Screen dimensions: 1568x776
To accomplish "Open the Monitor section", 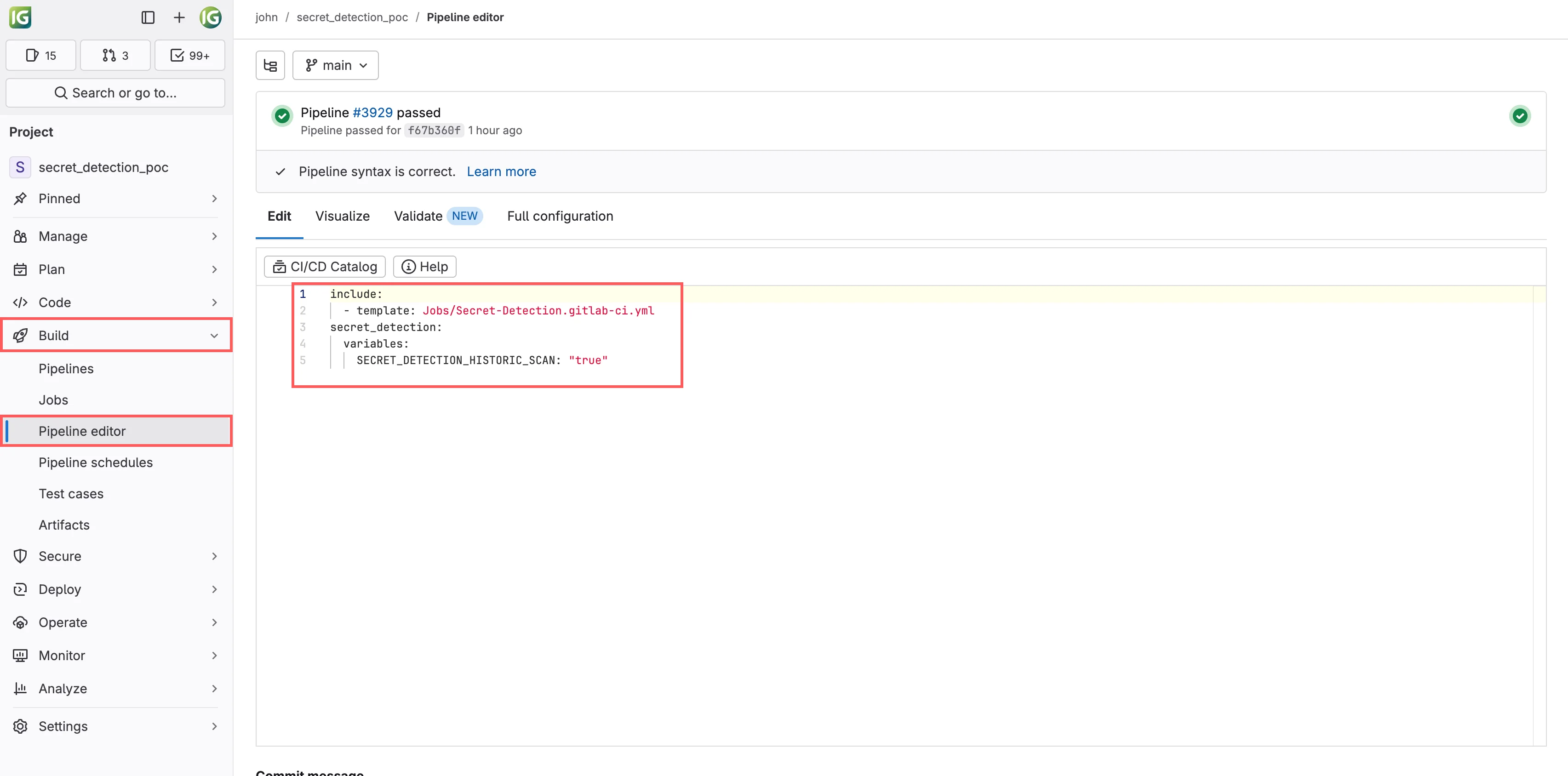I will (x=61, y=656).
